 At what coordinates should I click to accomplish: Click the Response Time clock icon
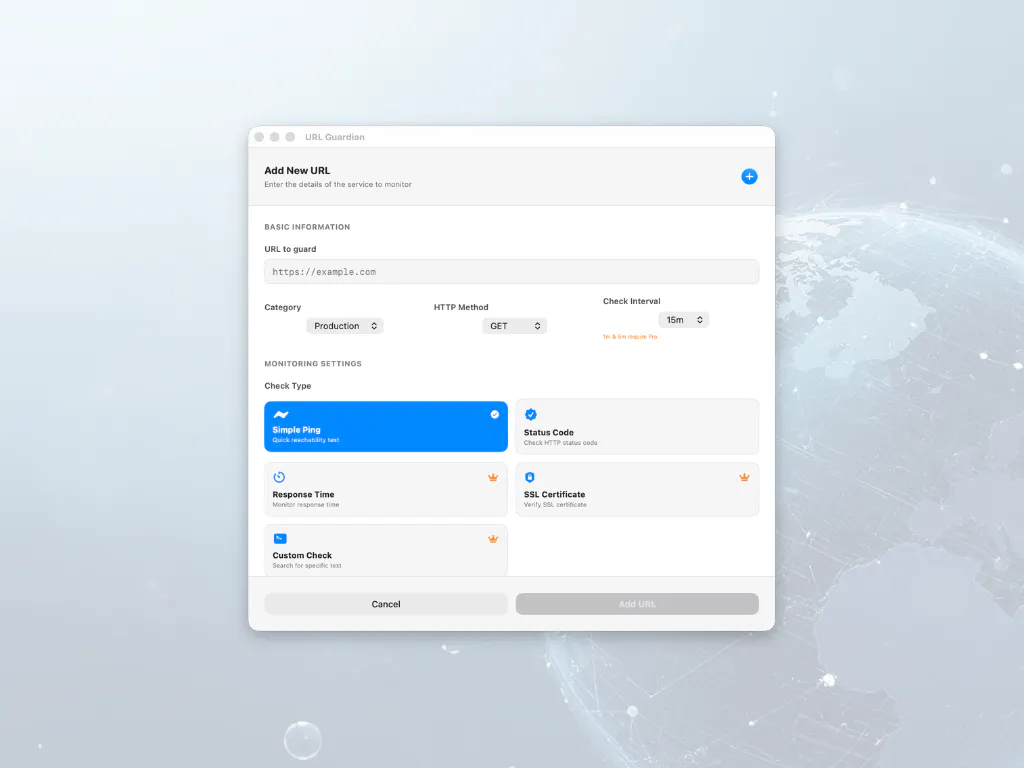click(x=279, y=477)
